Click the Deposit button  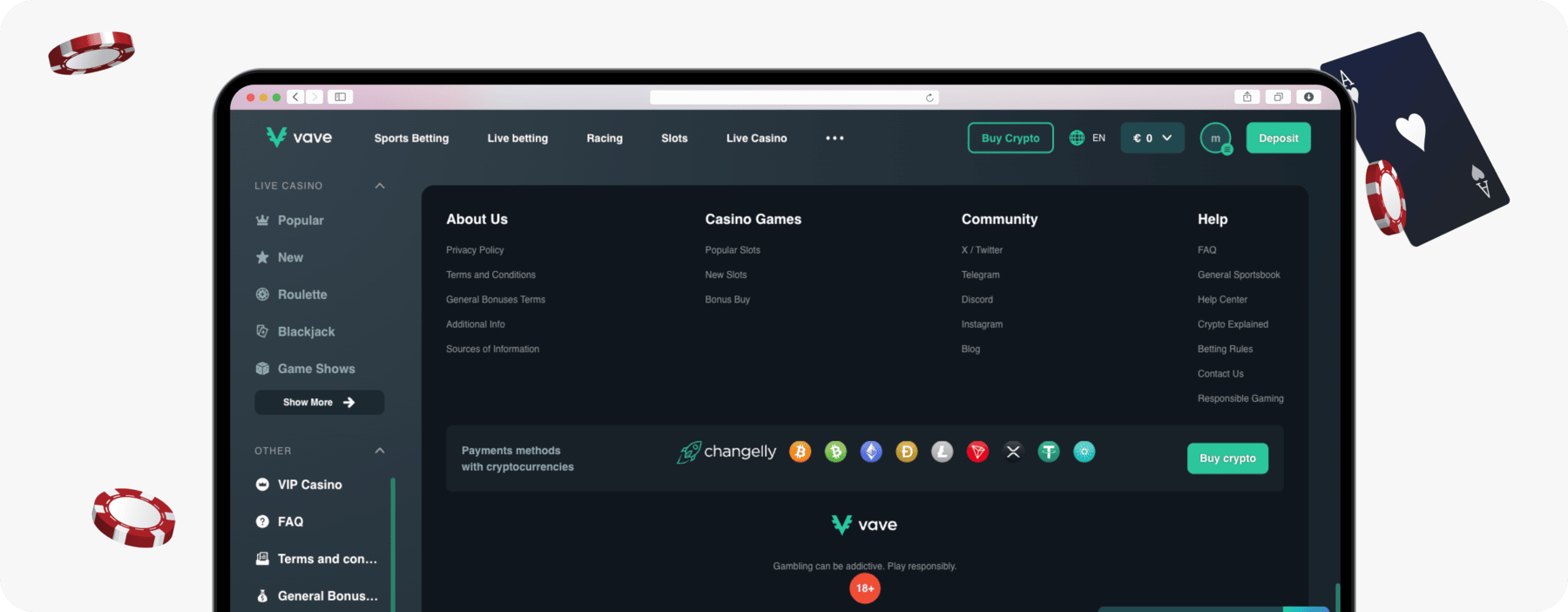[1278, 138]
